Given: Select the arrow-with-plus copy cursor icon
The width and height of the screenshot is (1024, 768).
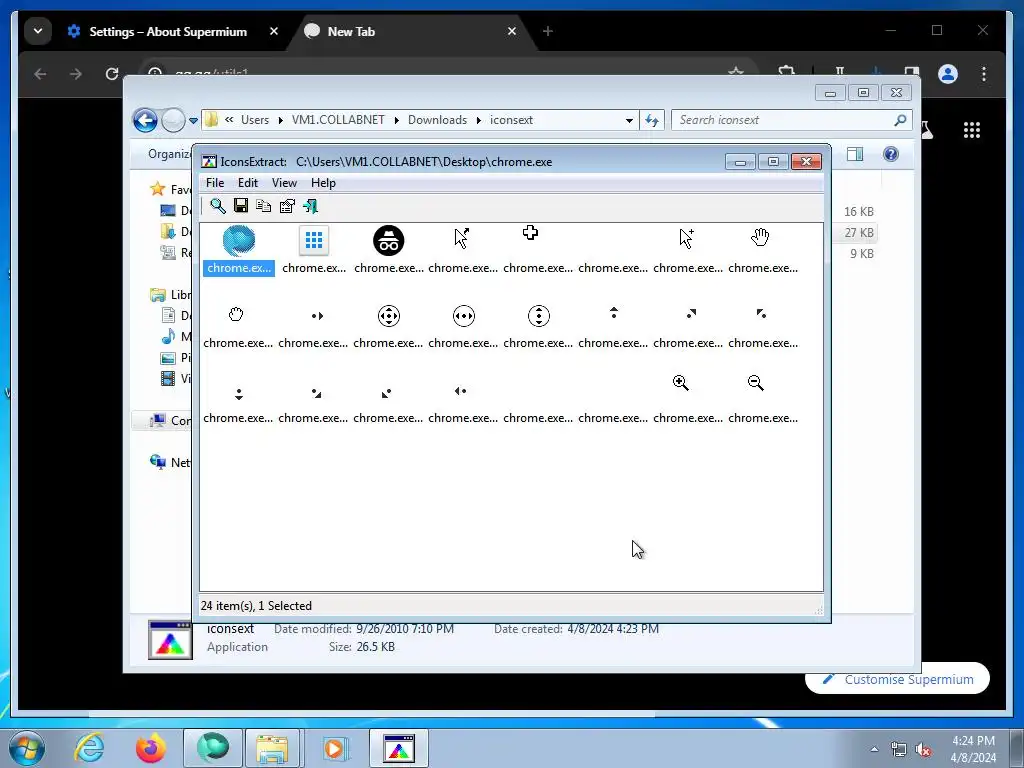Looking at the screenshot, I should point(686,238).
